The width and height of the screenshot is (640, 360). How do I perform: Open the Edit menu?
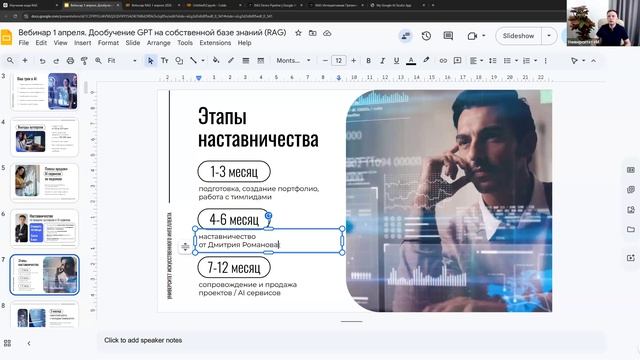click(41, 43)
